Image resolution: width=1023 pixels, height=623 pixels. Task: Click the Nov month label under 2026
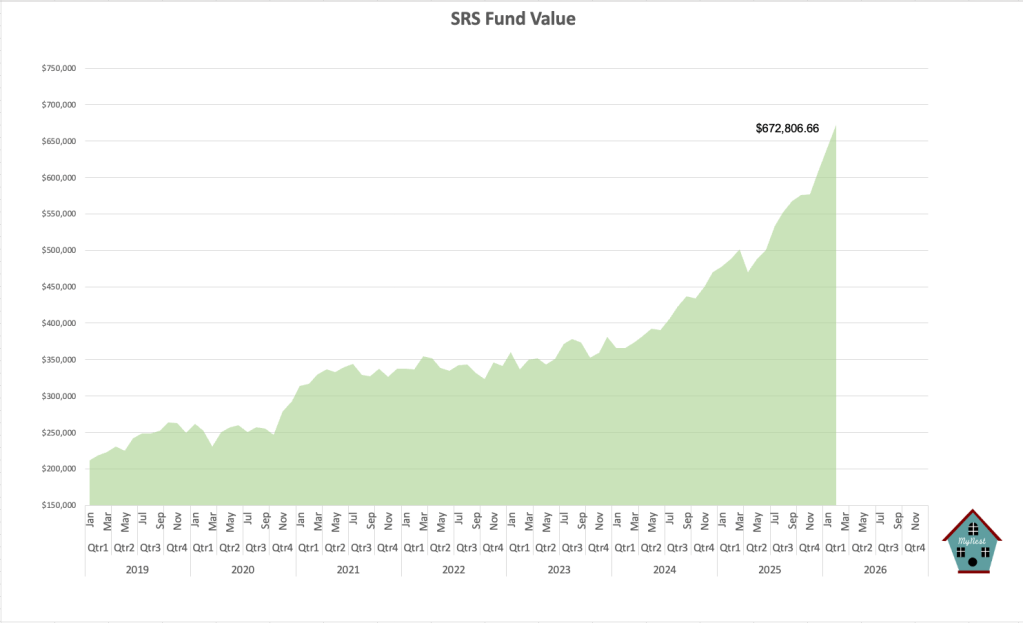coord(915,520)
